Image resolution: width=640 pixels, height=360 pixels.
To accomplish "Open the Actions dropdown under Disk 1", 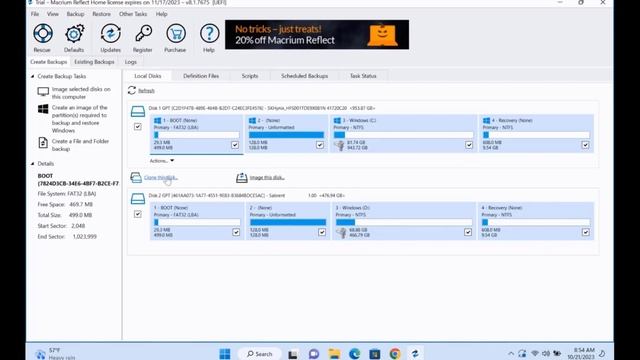I will click(162, 160).
